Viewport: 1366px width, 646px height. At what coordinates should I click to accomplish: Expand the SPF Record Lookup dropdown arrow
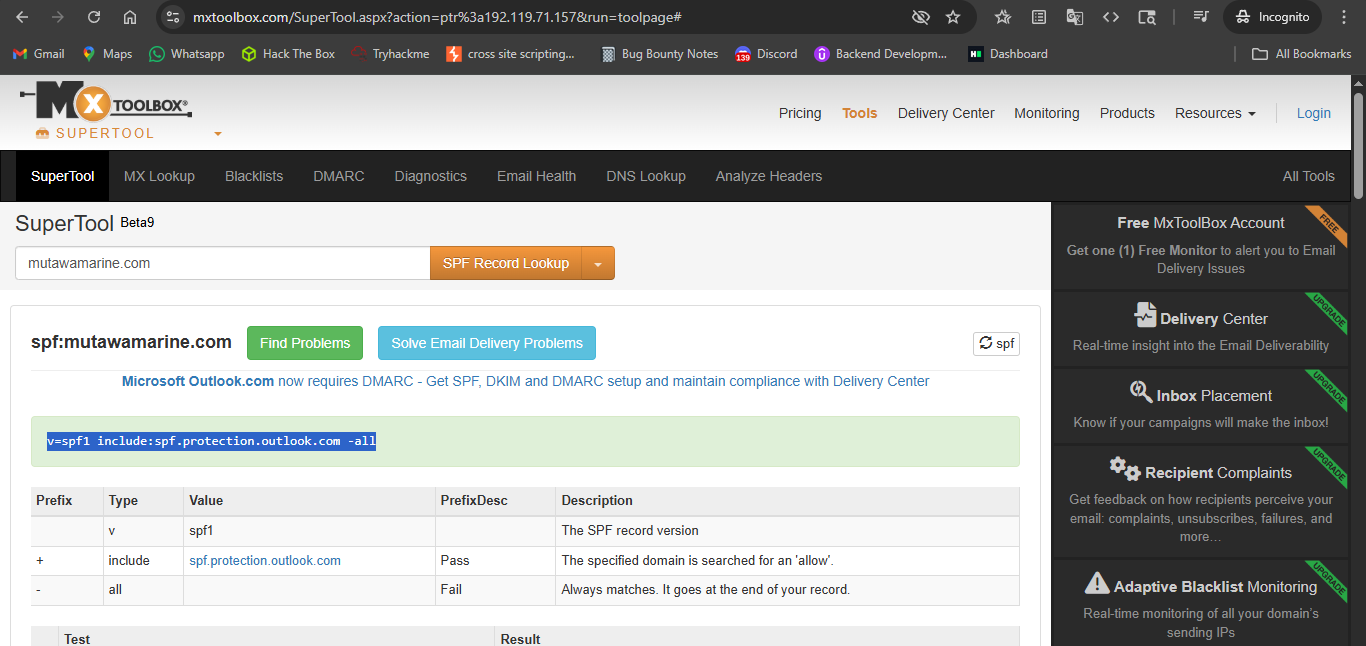(x=598, y=264)
